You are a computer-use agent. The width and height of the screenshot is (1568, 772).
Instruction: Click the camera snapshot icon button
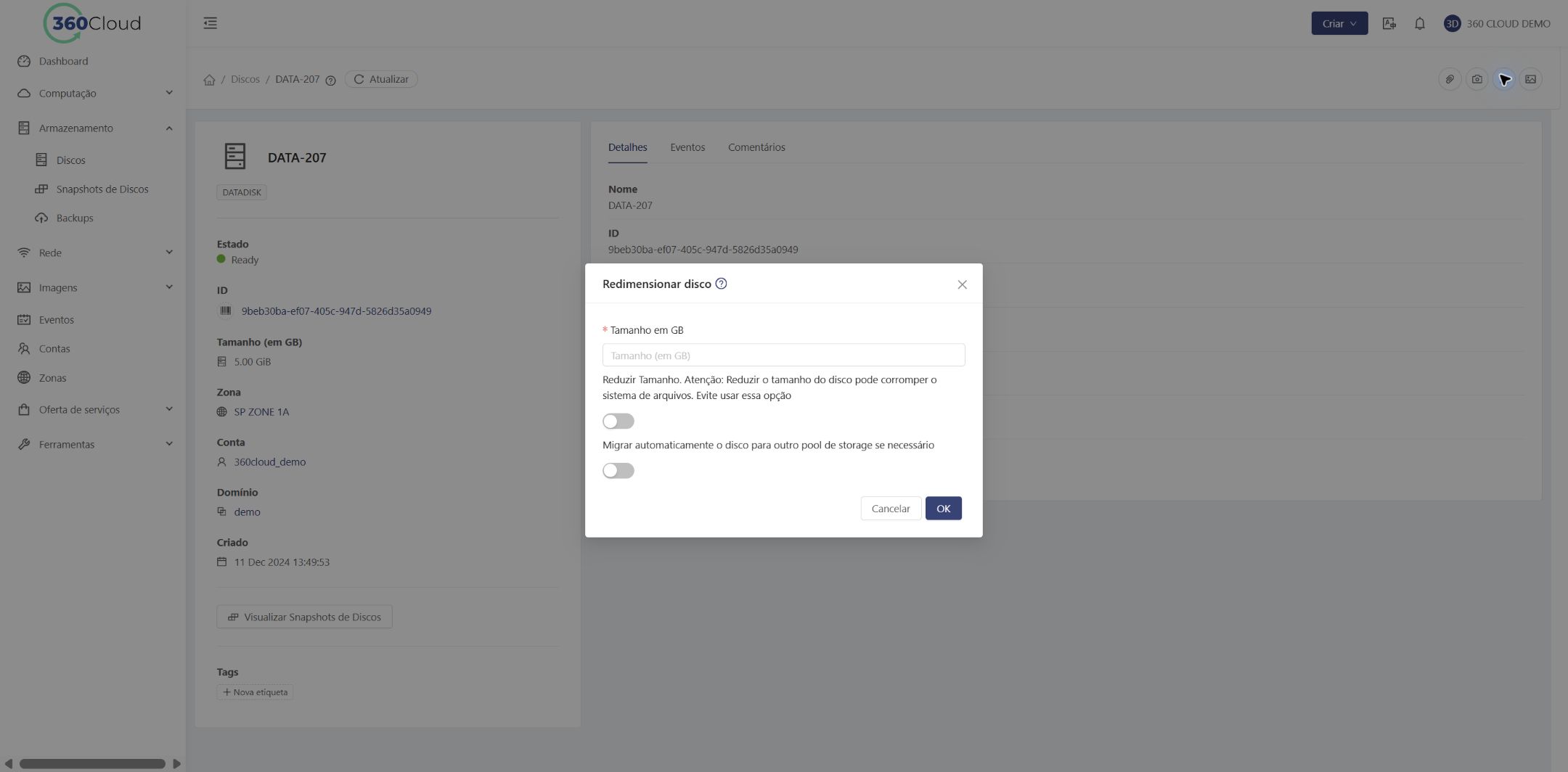(1477, 79)
